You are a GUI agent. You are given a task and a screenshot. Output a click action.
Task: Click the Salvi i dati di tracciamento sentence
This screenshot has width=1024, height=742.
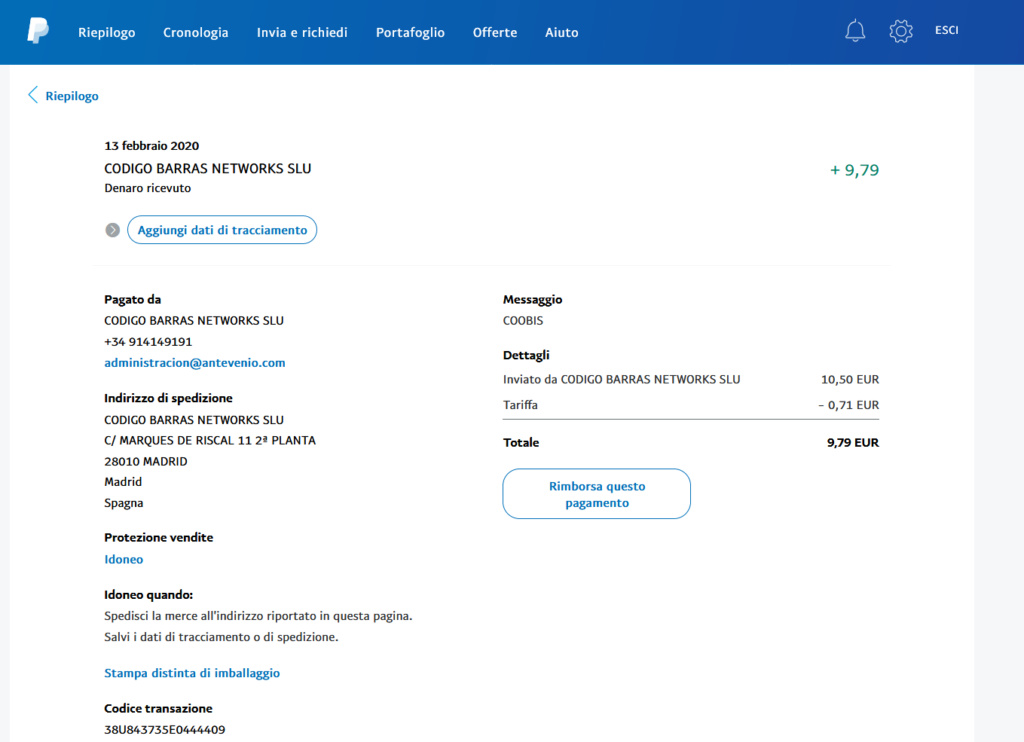(221, 637)
